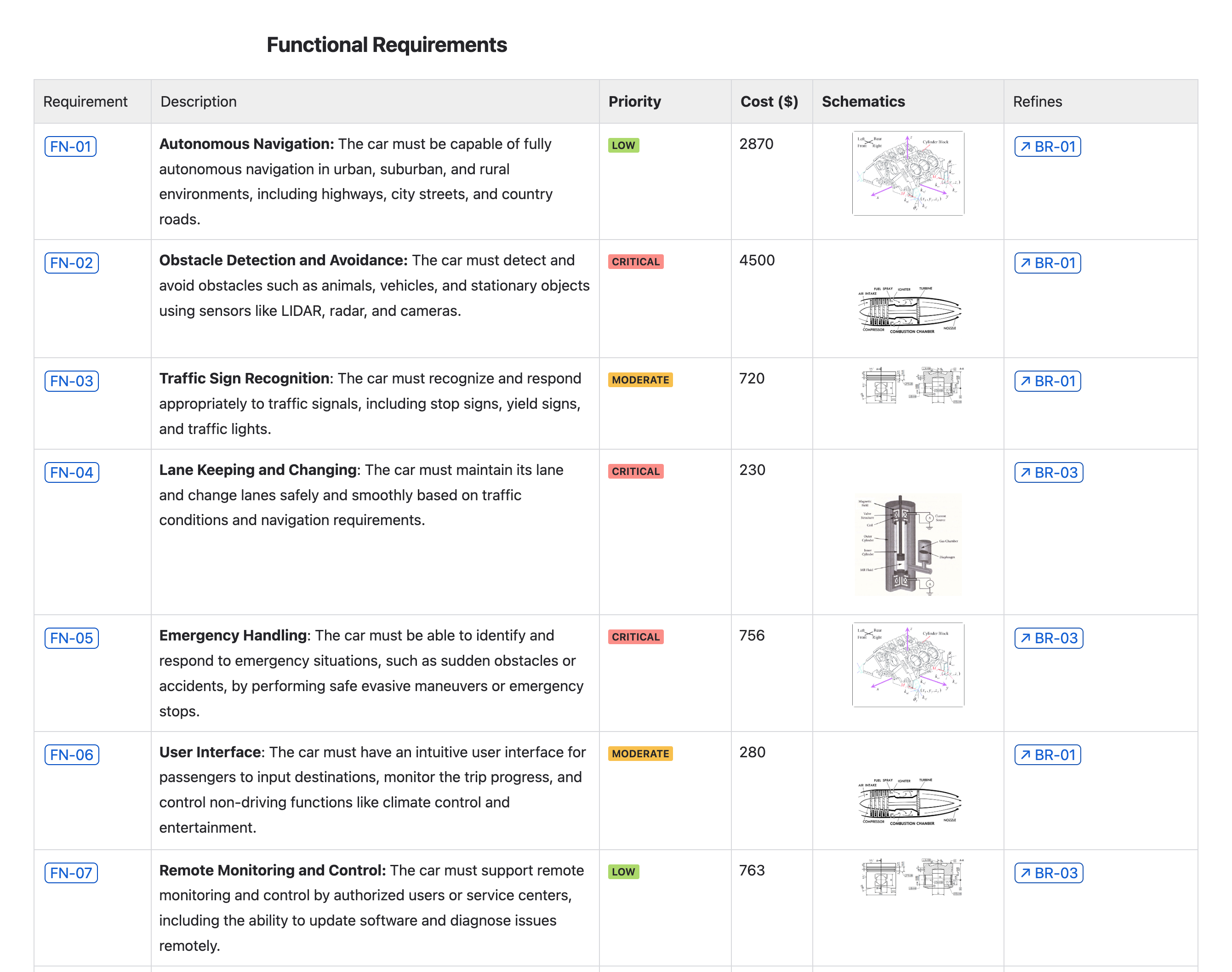View the engine block schematic for FN-01

(x=907, y=172)
